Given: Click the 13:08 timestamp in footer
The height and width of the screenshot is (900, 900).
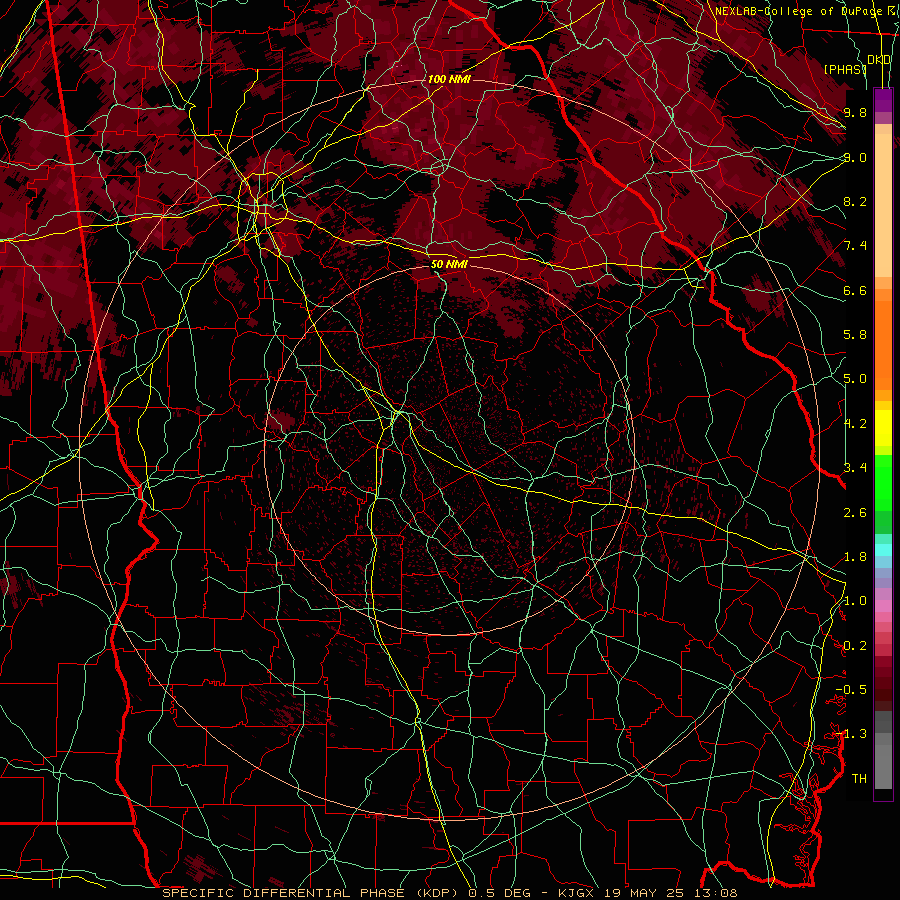Looking at the screenshot, I should click(x=718, y=893).
